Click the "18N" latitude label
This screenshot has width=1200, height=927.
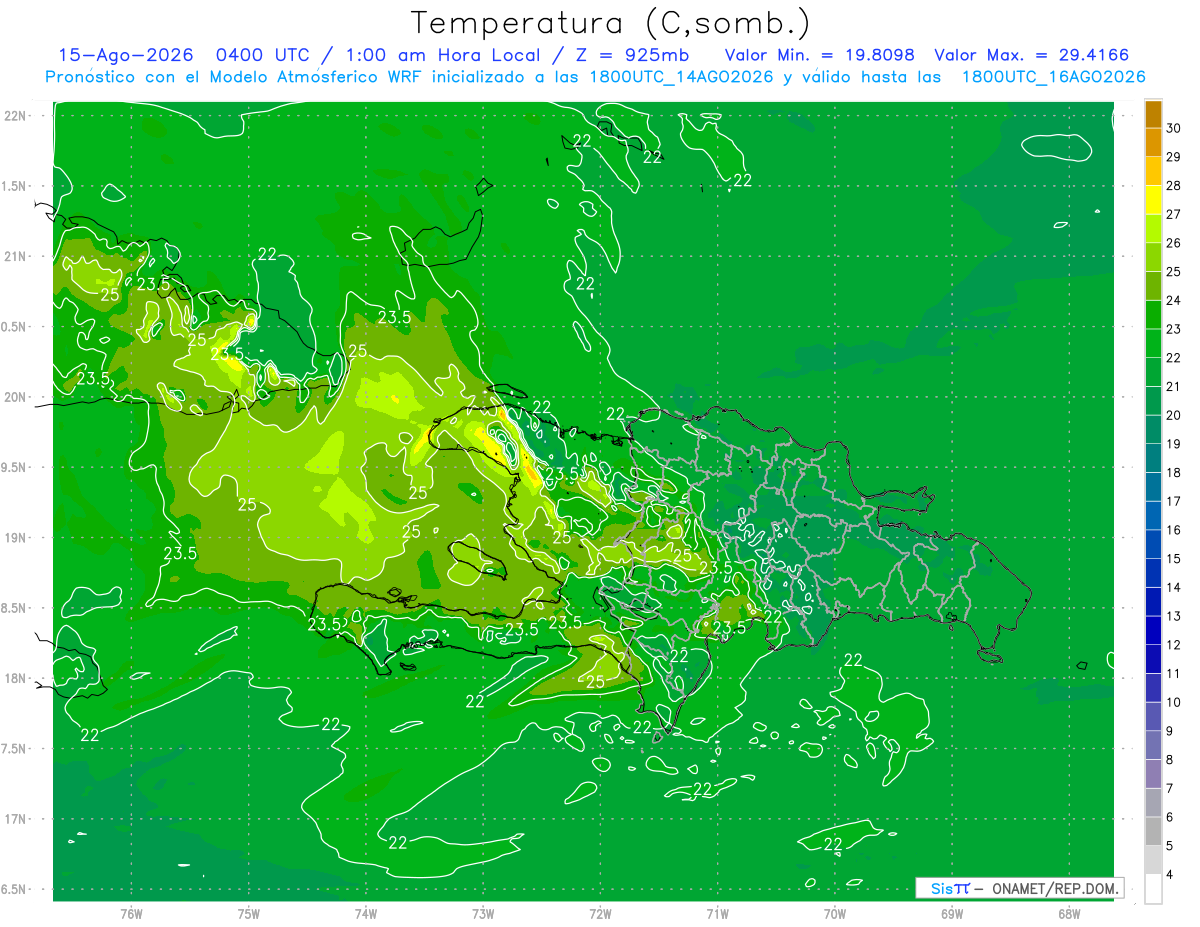click(x=15, y=678)
